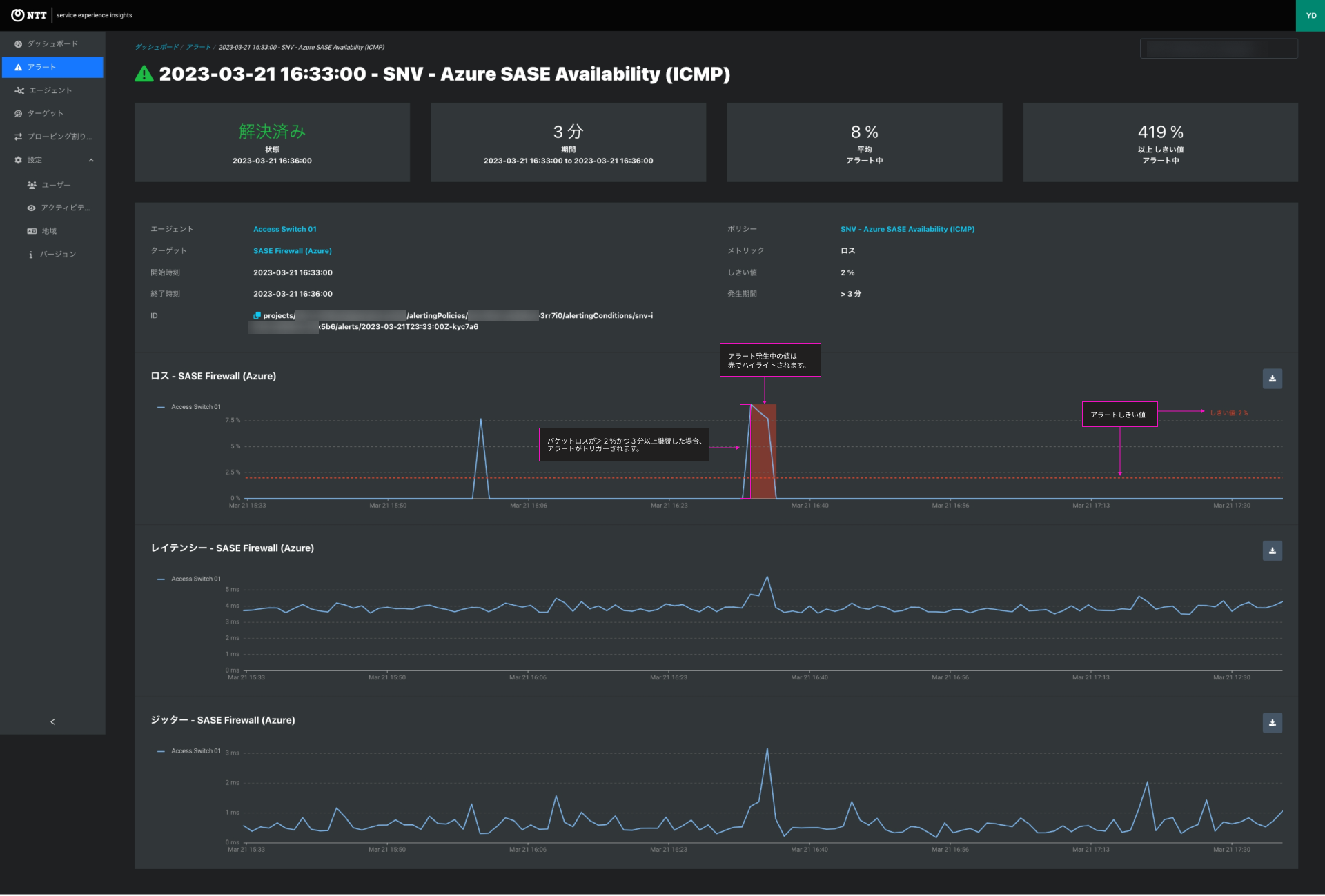Viewport: 1325px width, 896px height.
Task: Go to アラート breadcrumb link
Action: tap(198, 48)
